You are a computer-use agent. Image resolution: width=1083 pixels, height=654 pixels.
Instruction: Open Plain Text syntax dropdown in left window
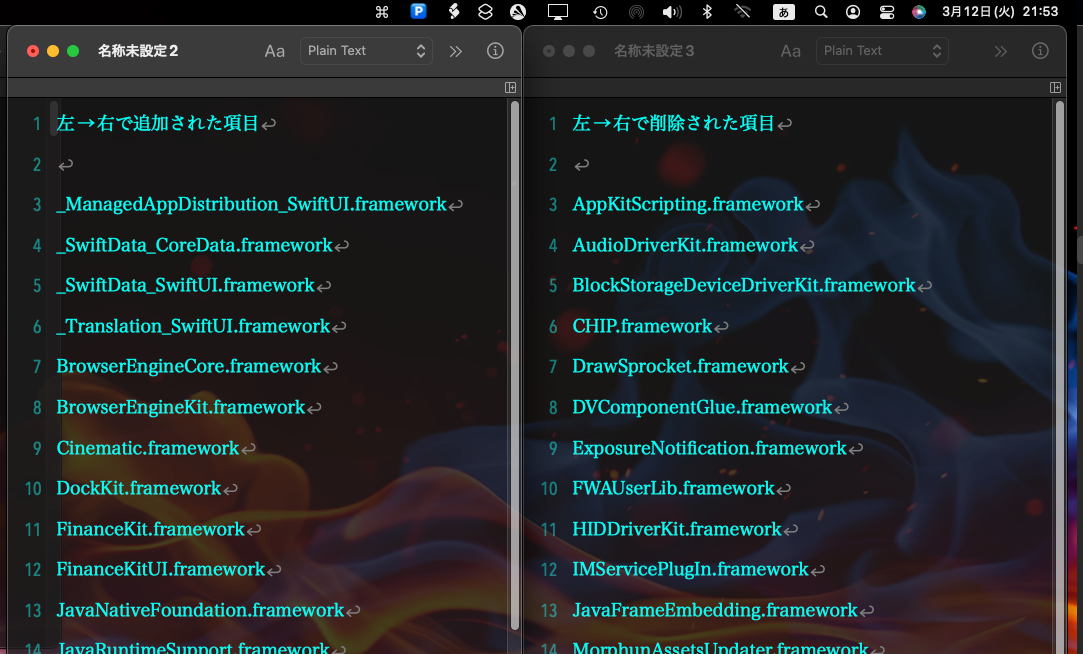pos(366,51)
